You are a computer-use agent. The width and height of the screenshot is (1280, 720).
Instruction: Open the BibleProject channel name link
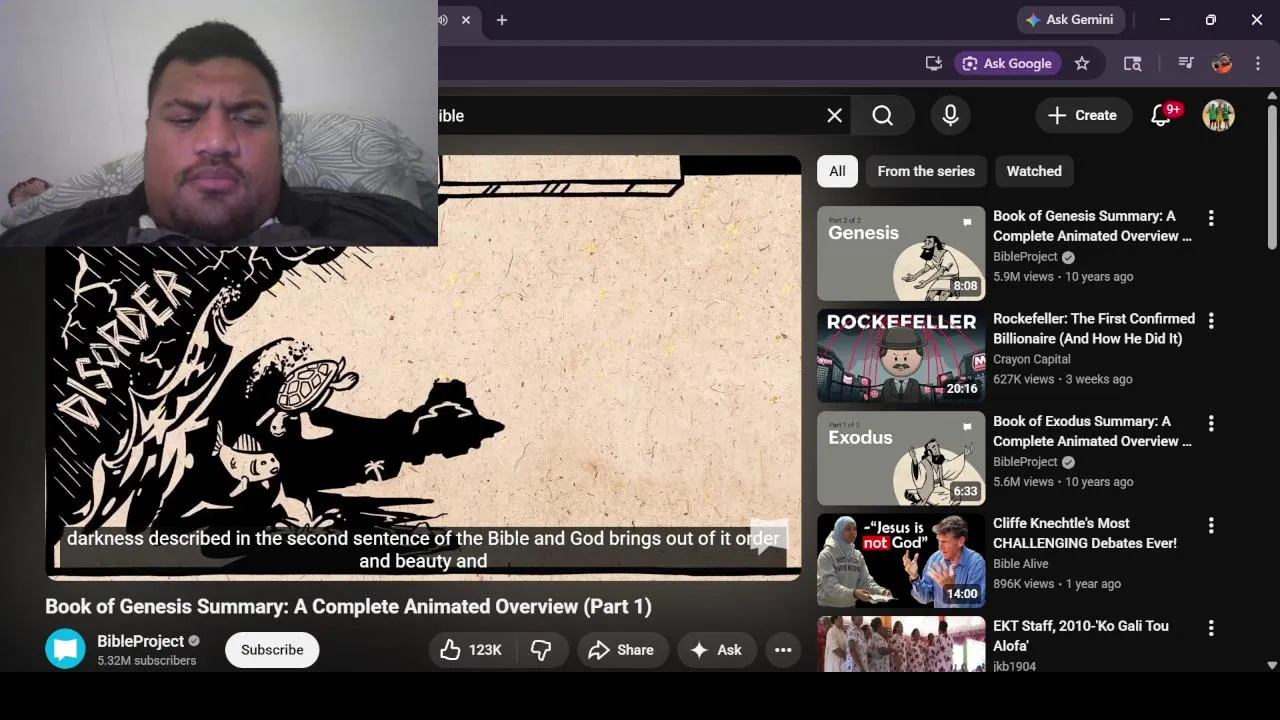point(140,641)
